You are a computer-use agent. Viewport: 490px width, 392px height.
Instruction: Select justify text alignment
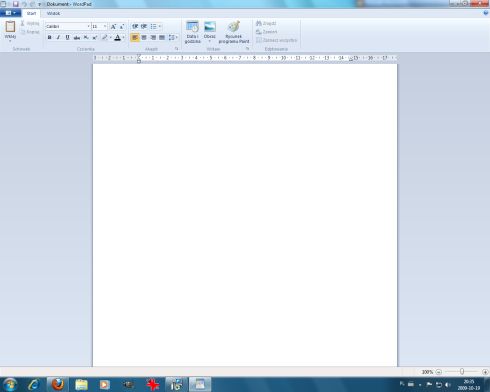(162, 38)
